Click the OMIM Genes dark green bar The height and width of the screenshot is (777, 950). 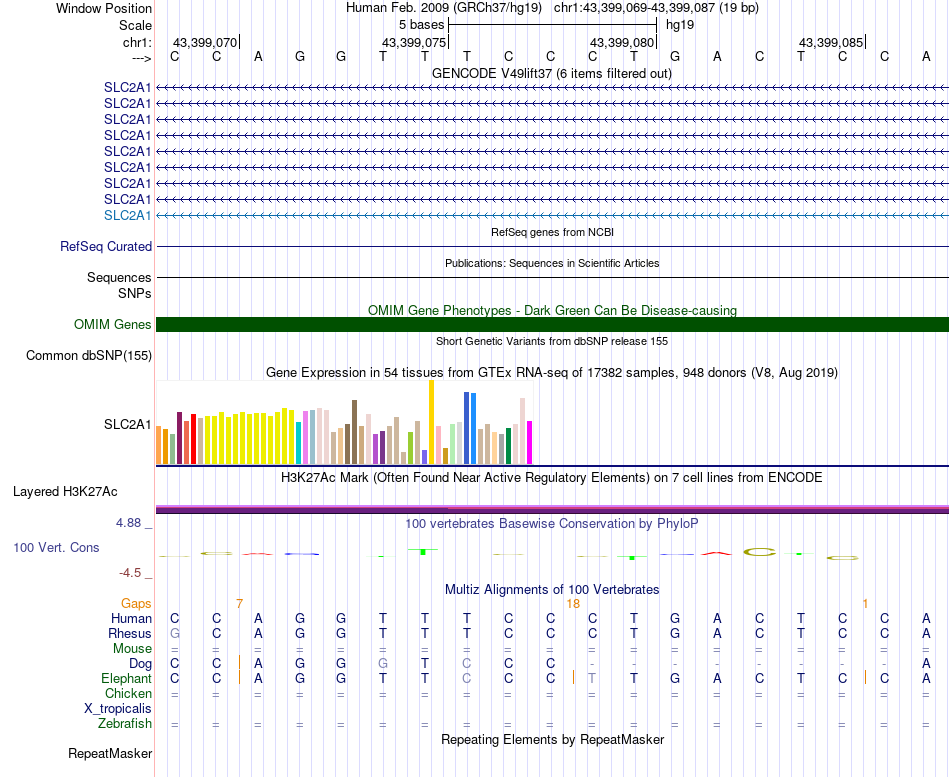coord(552,324)
